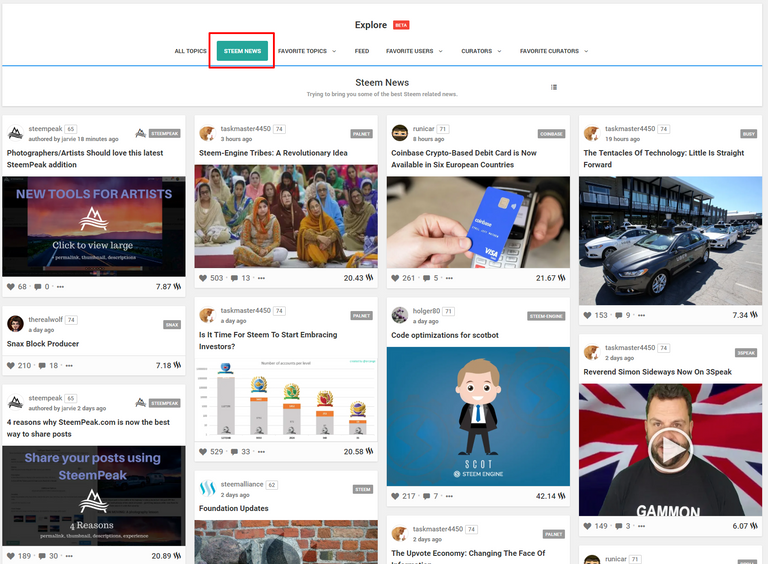This screenshot has height=564, width=768.
Task: Open the Feed tab
Action: click(362, 51)
